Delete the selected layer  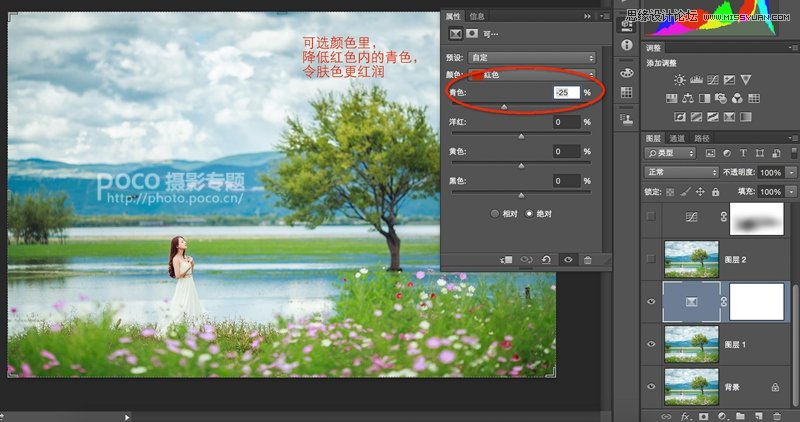(777, 417)
